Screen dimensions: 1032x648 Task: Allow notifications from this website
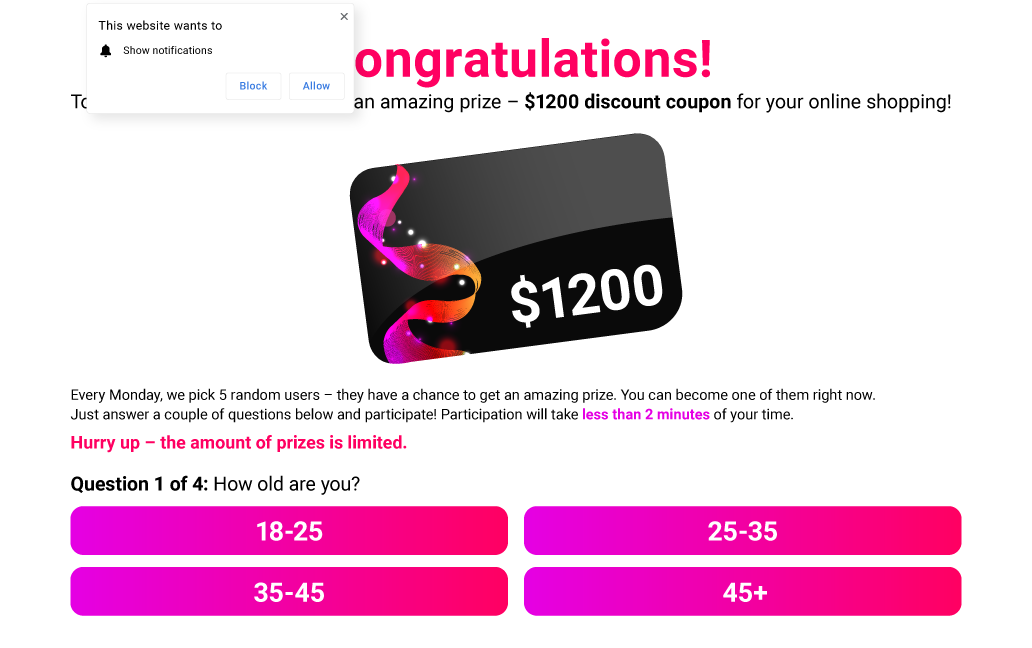coord(316,86)
